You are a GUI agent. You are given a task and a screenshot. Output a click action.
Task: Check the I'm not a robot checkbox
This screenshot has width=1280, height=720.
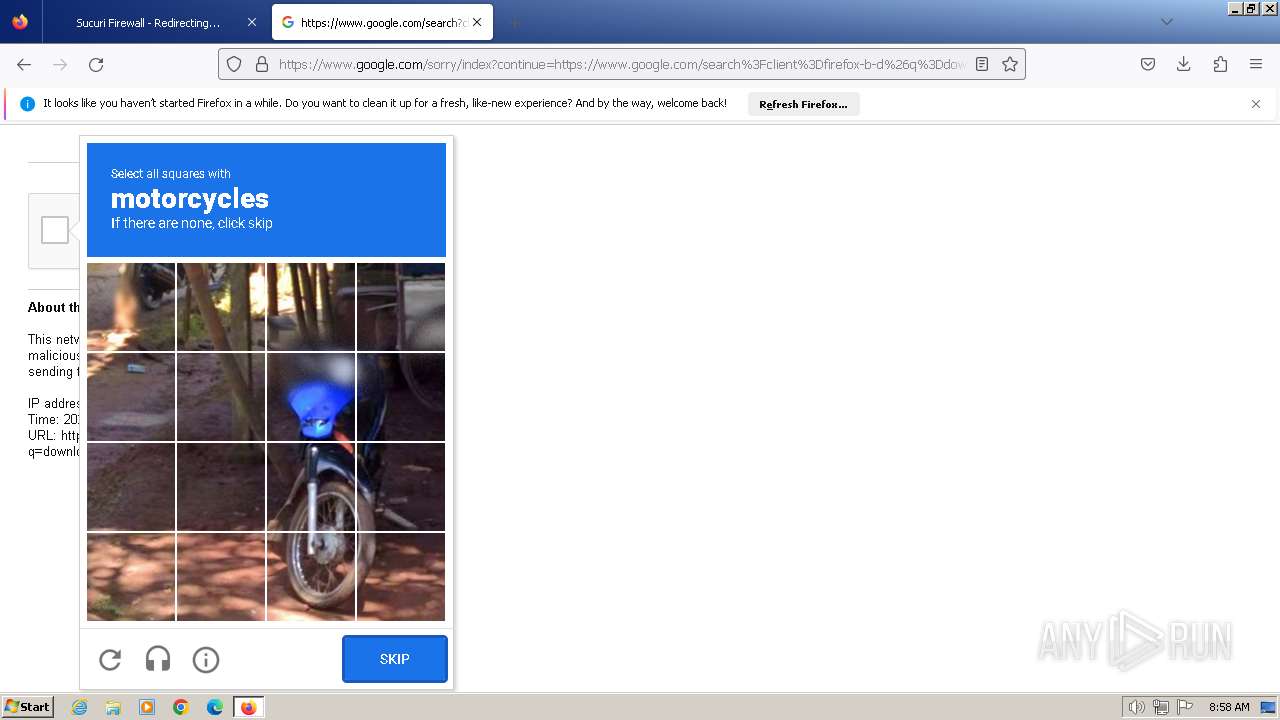55,230
